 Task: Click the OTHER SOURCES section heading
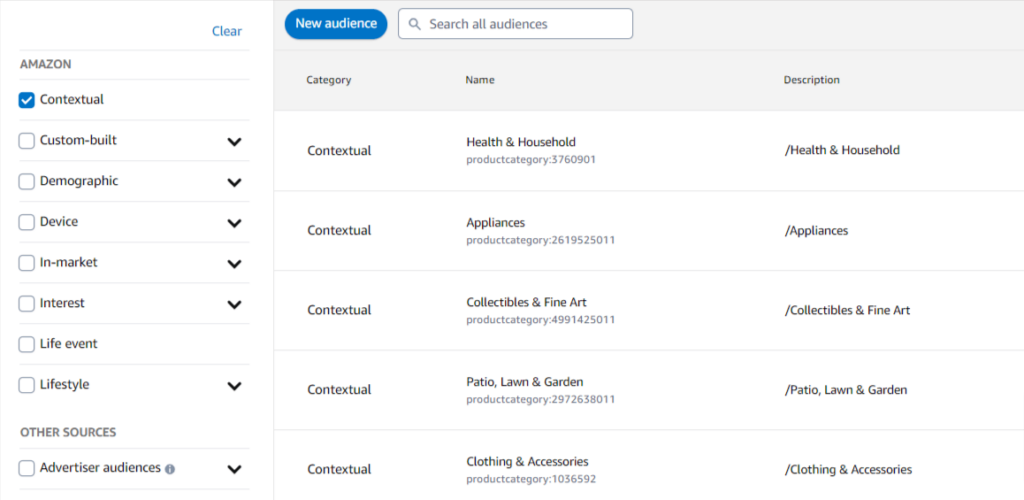(68, 432)
